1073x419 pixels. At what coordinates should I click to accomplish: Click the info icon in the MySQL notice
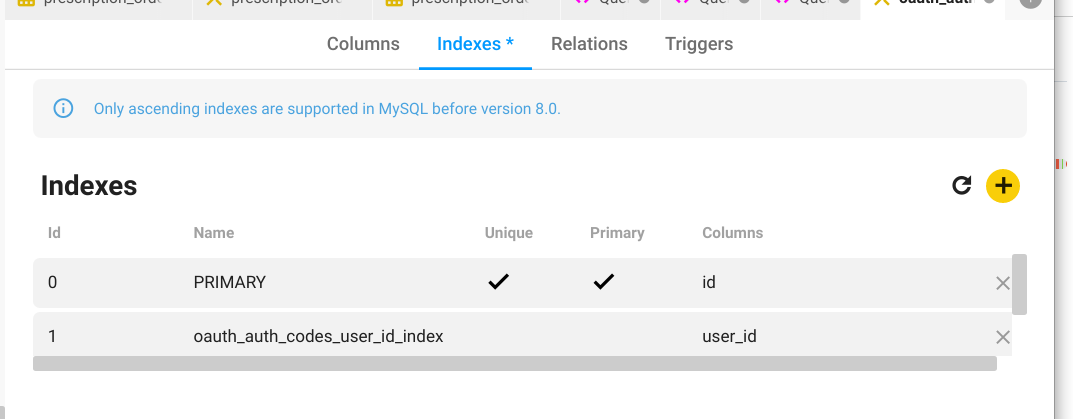click(63, 108)
